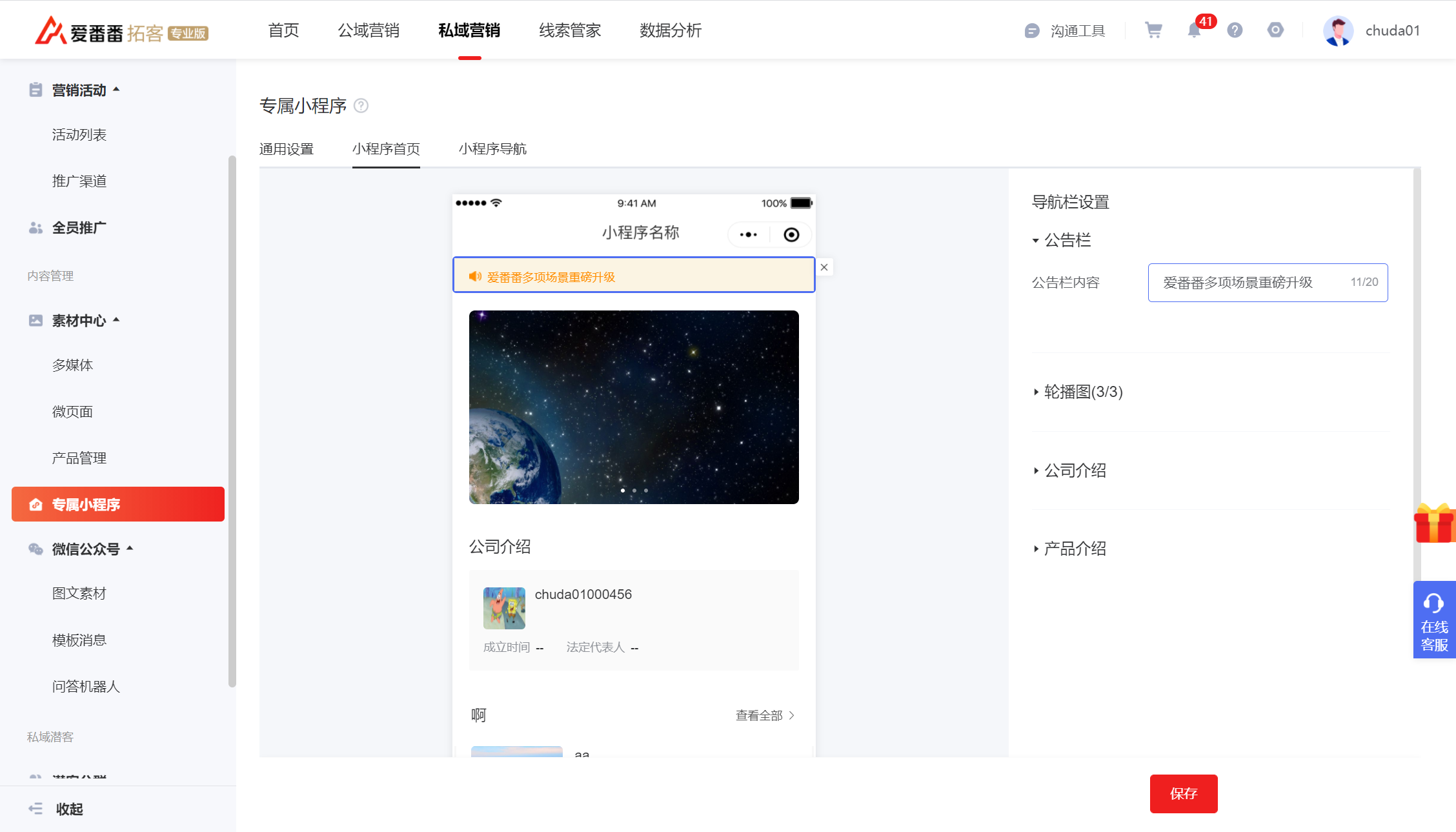
Task: Switch to 小程序首页 tab
Action: 386,149
